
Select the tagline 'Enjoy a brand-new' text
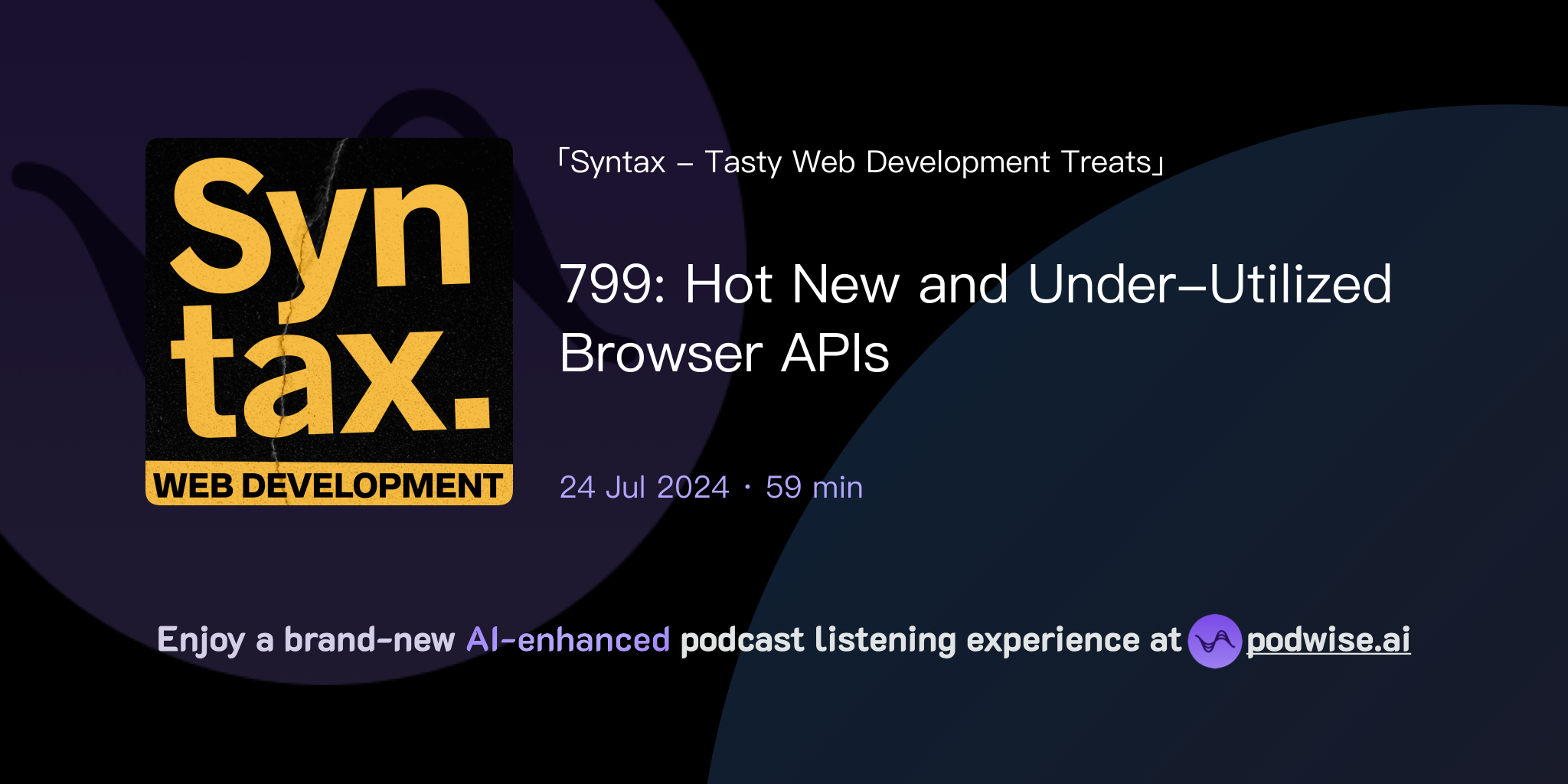(306, 639)
